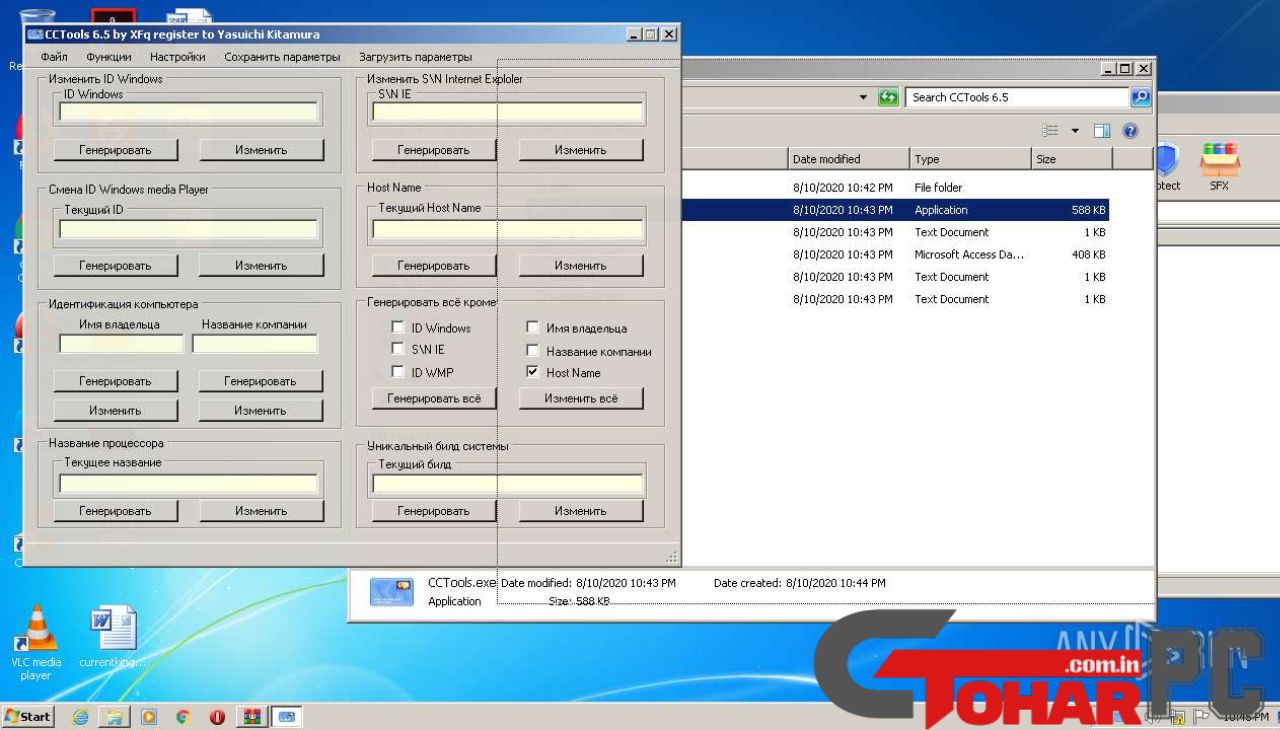The image size is (1280, 730).
Task: Click Генерировать under Название процессора
Action: (115, 511)
